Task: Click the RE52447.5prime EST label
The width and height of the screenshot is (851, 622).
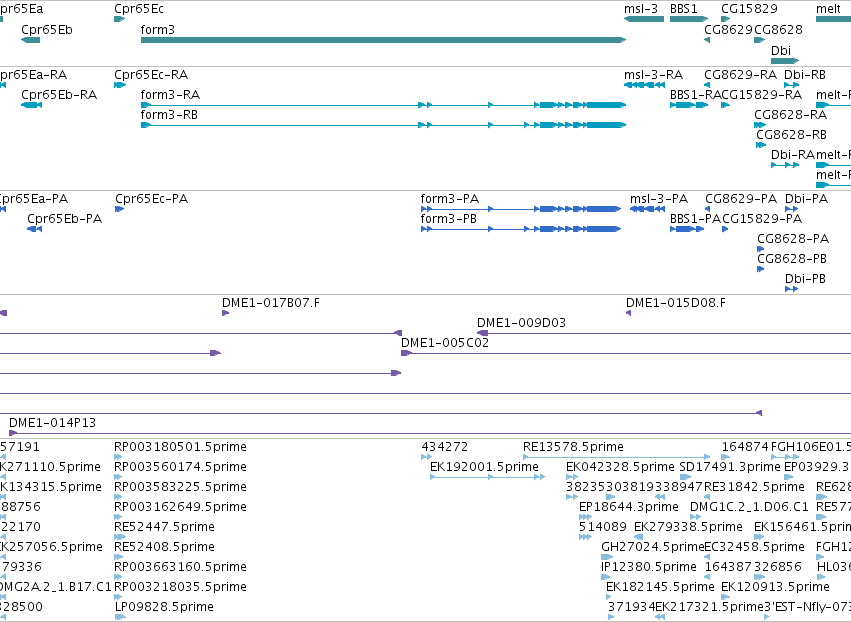Action: pyautogui.click(x=164, y=528)
